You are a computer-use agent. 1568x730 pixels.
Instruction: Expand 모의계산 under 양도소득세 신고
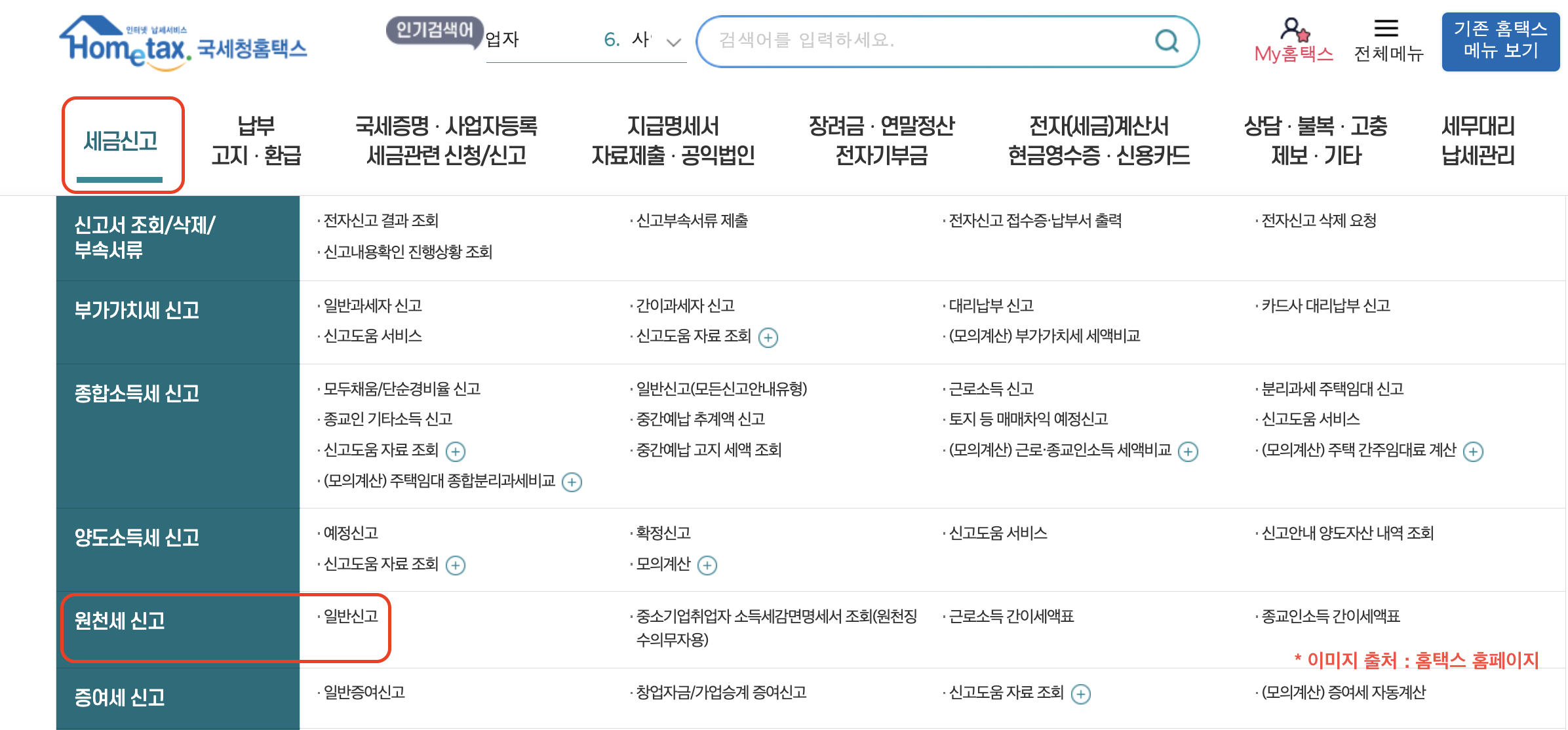[707, 564]
